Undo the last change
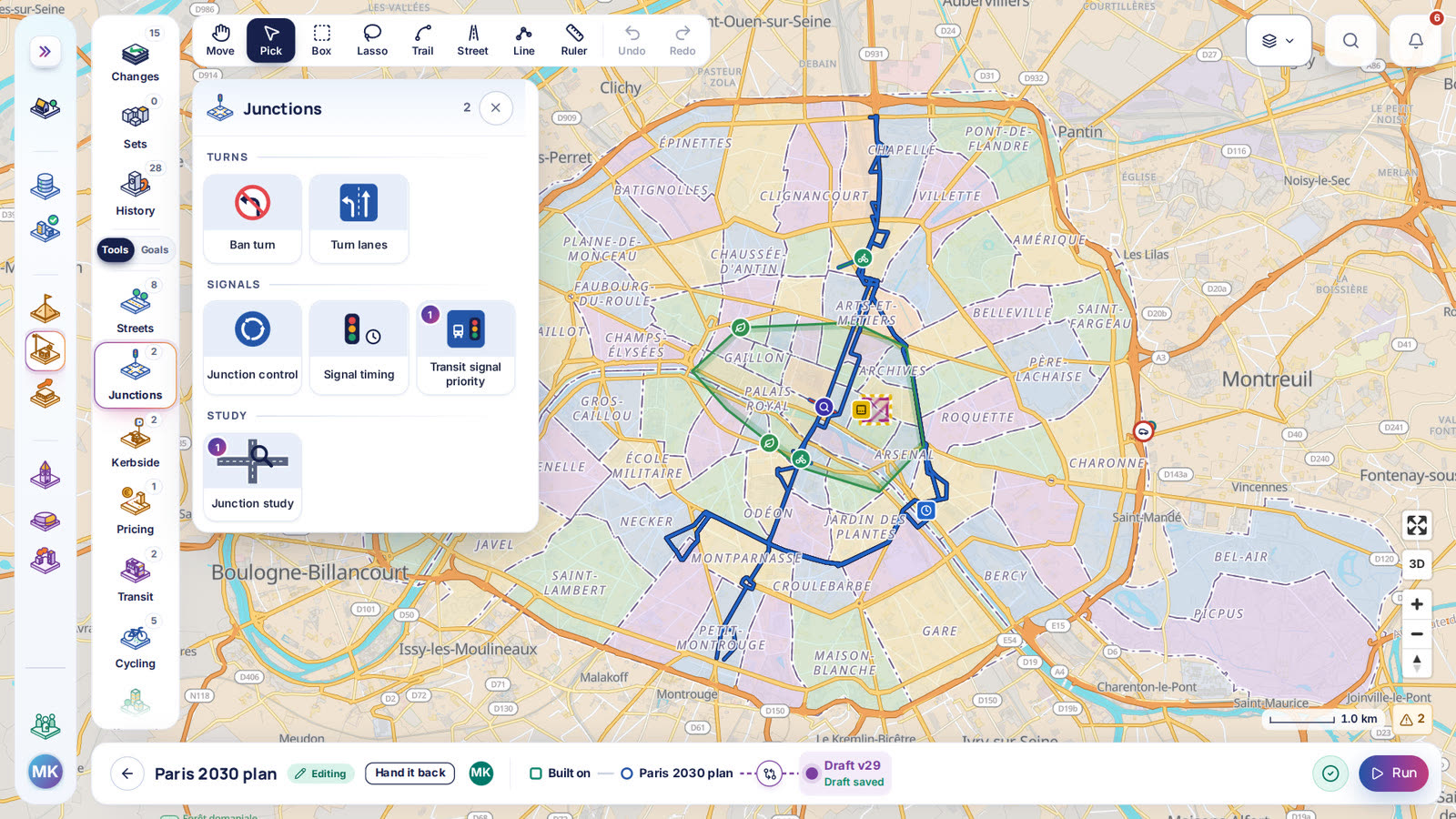The width and height of the screenshot is (1456, 819). pos(632,40)
